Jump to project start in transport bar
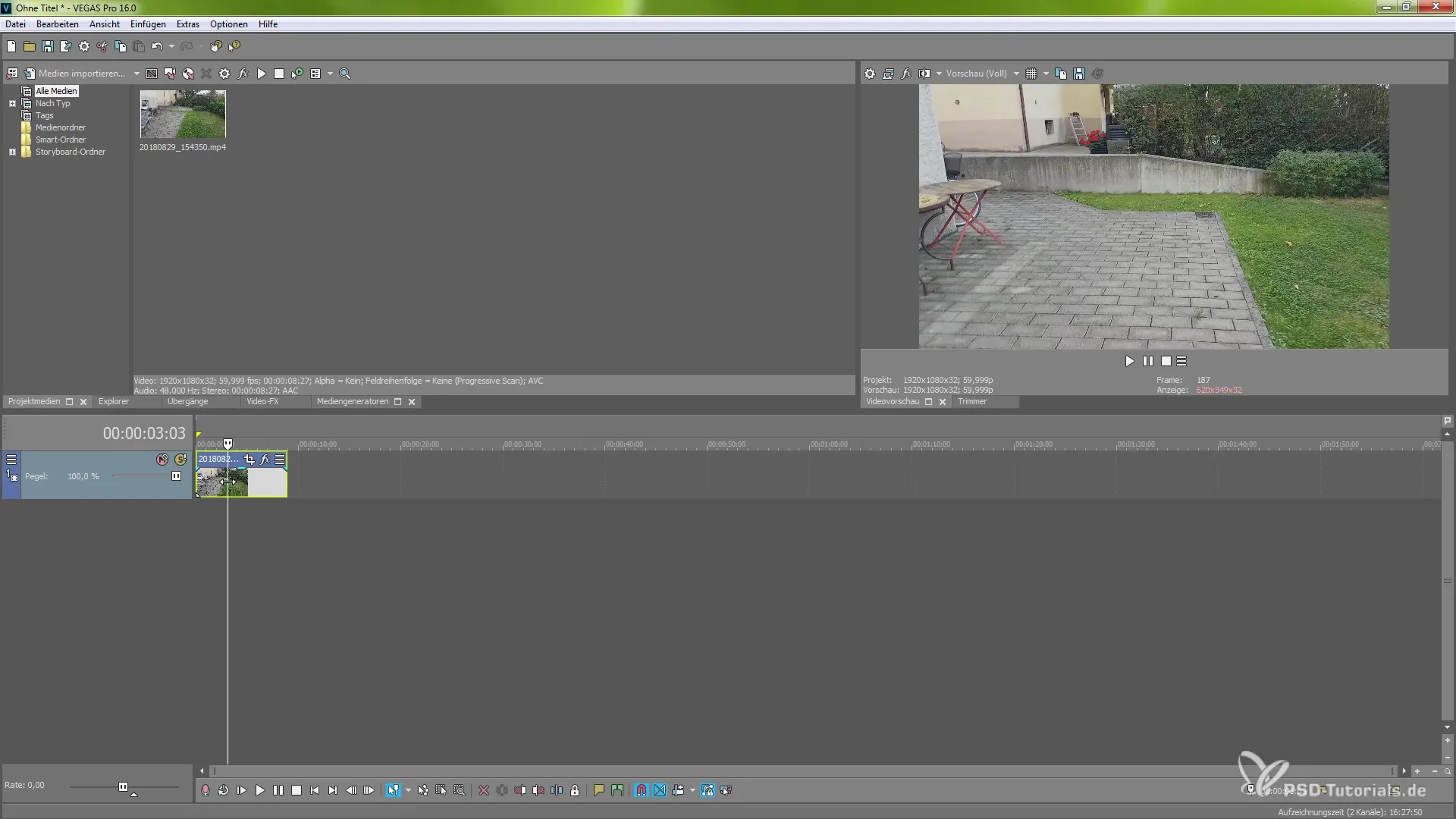Image resolution: width=1456 pixels, height=819 pixels. click(x=315, y=790)
